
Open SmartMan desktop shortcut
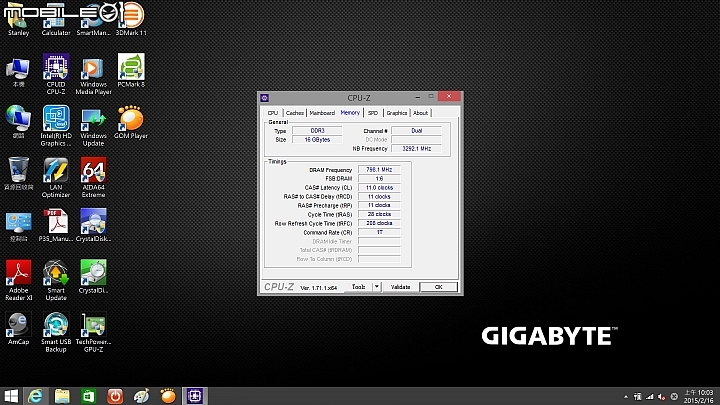coord(93,19)
